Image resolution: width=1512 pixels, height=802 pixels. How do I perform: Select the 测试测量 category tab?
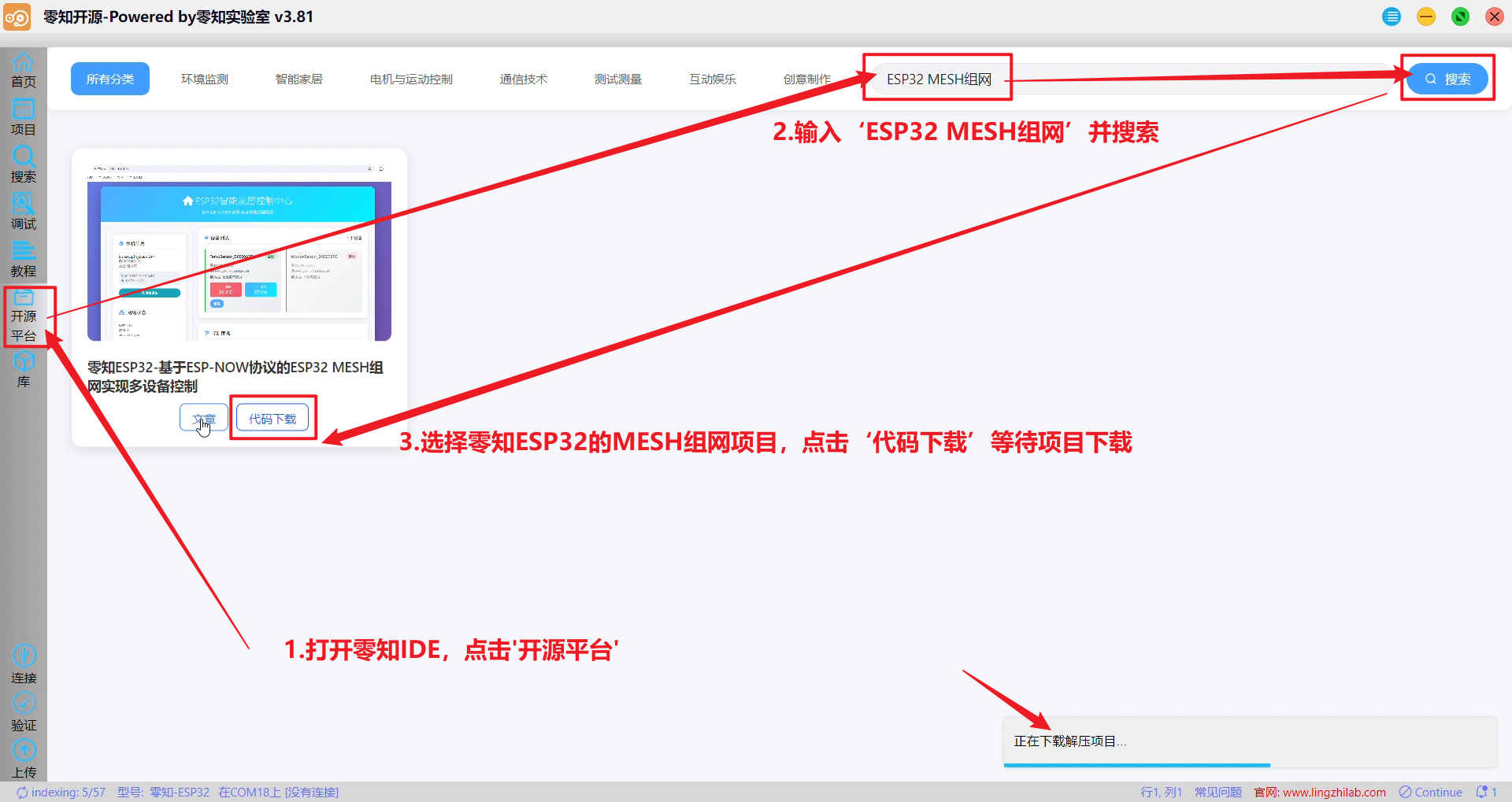[x=618, y=79]
